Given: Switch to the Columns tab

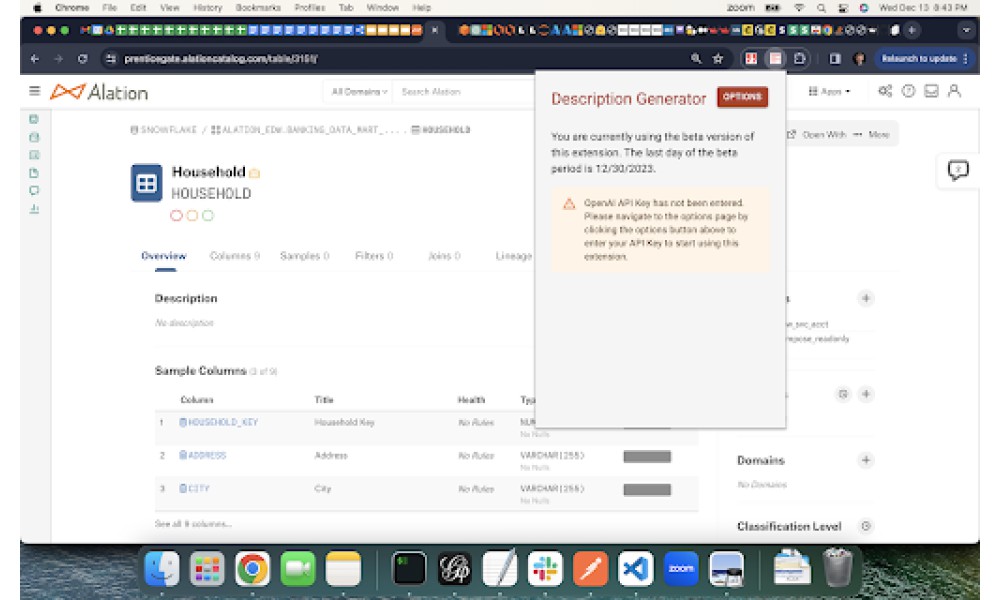Looking at the screenshot, I should [x=235, y=256].
